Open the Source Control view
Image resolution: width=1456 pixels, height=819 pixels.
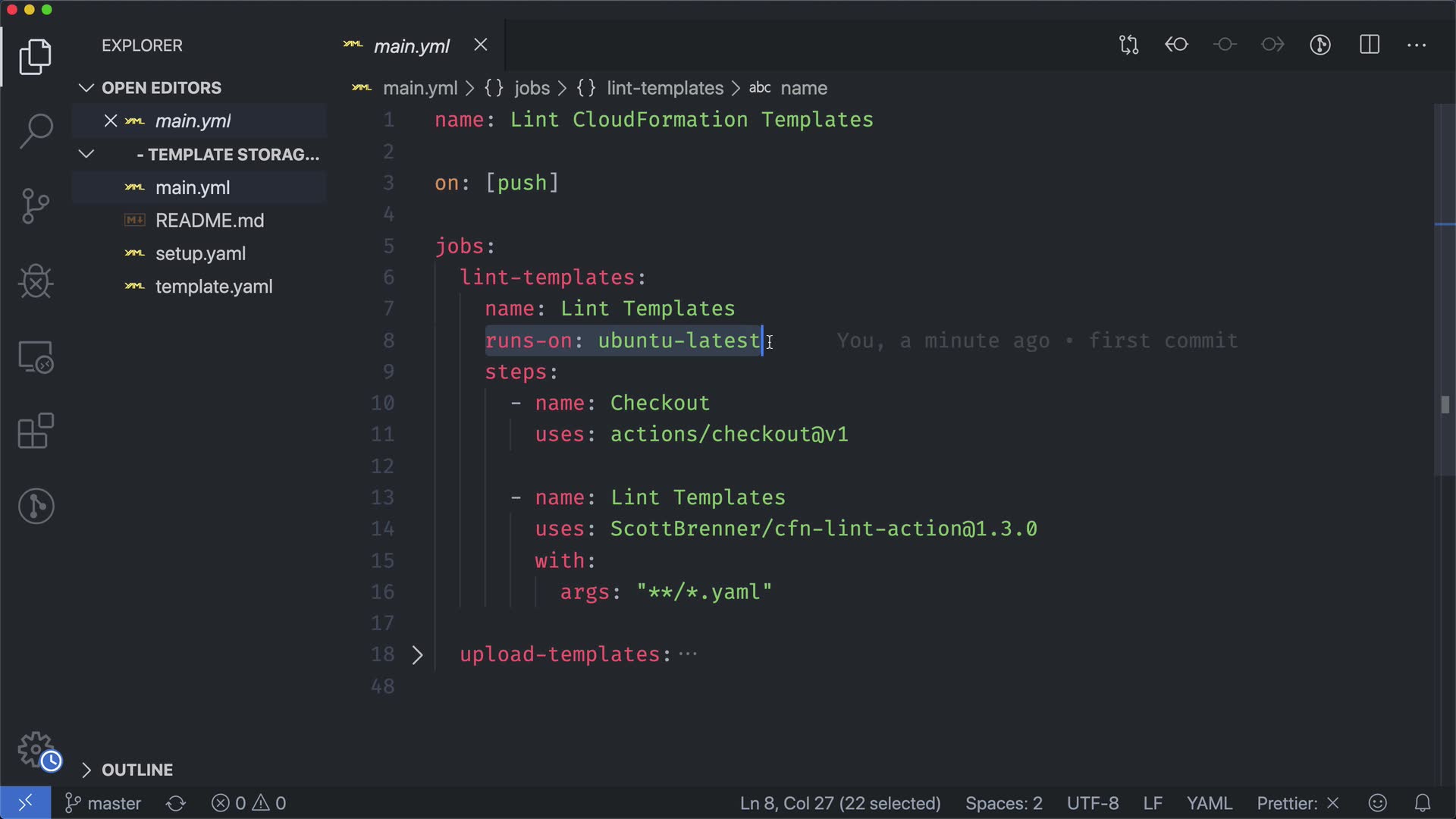[x=36, y=206]
